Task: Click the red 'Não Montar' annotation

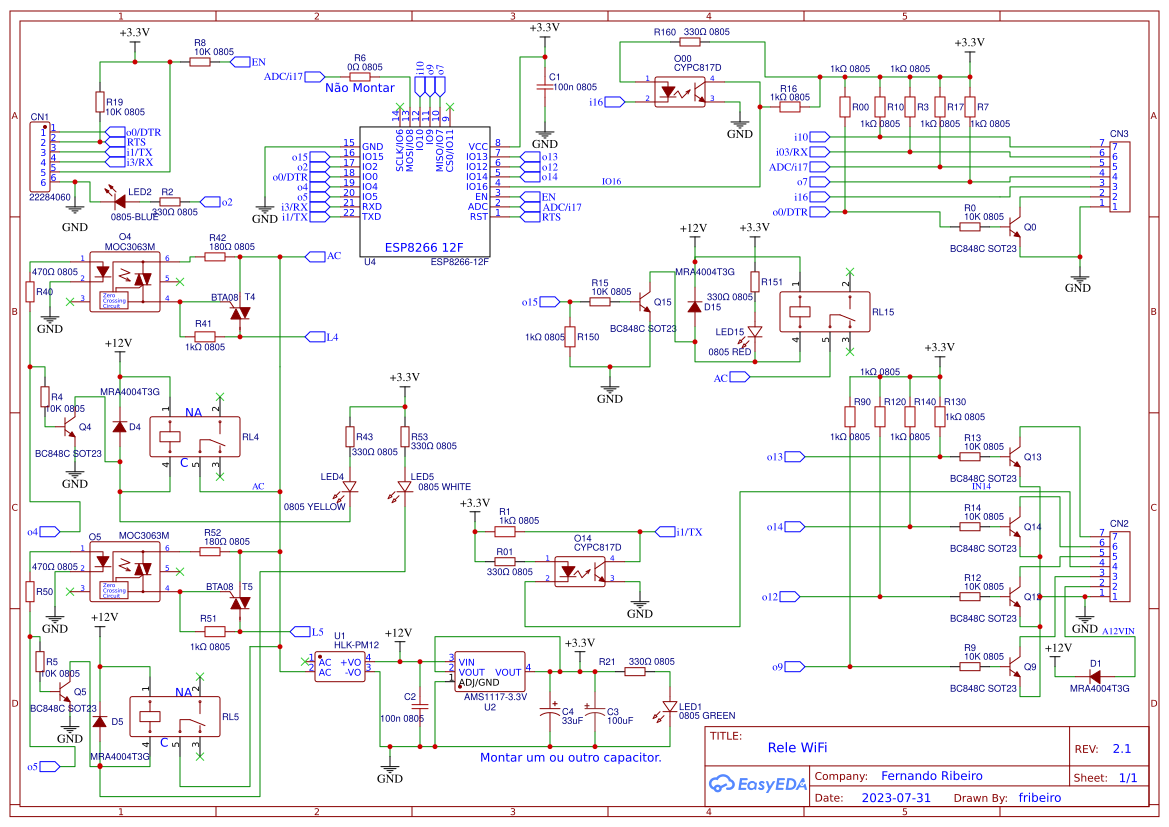Action: pos(360,87)
